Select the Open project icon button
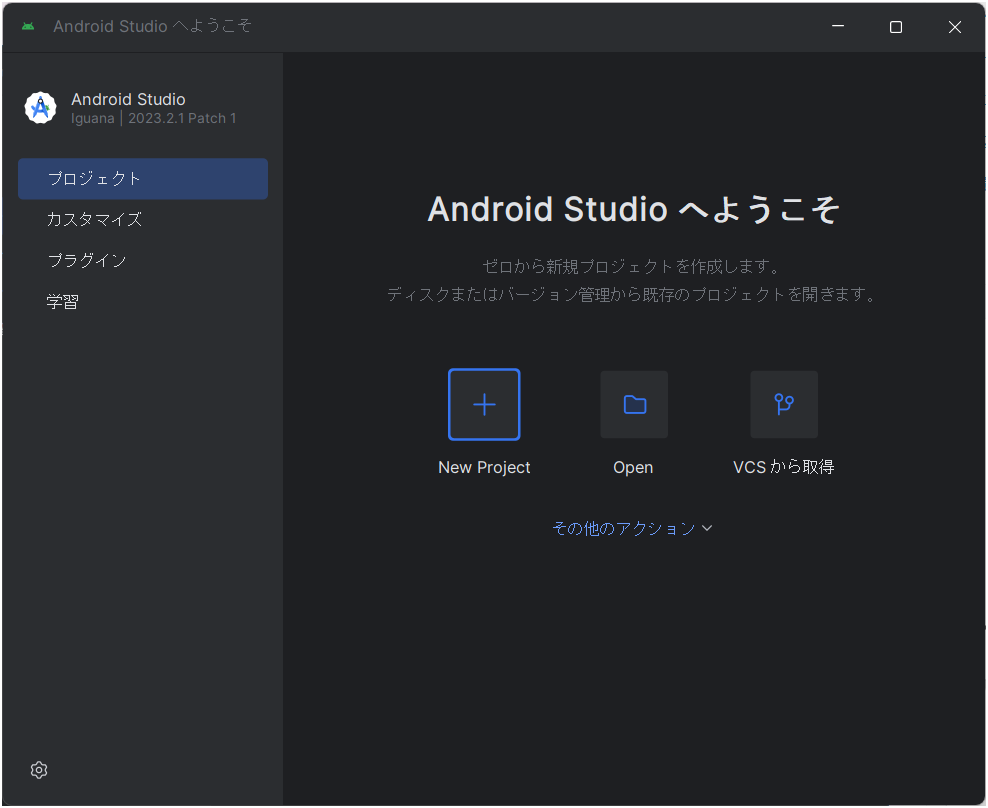988x808 pixels. tap(633, 404)
